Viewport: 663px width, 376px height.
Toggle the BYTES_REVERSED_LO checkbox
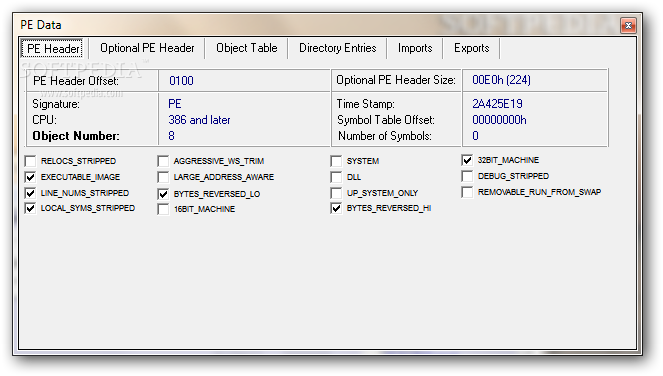[163, 194]
